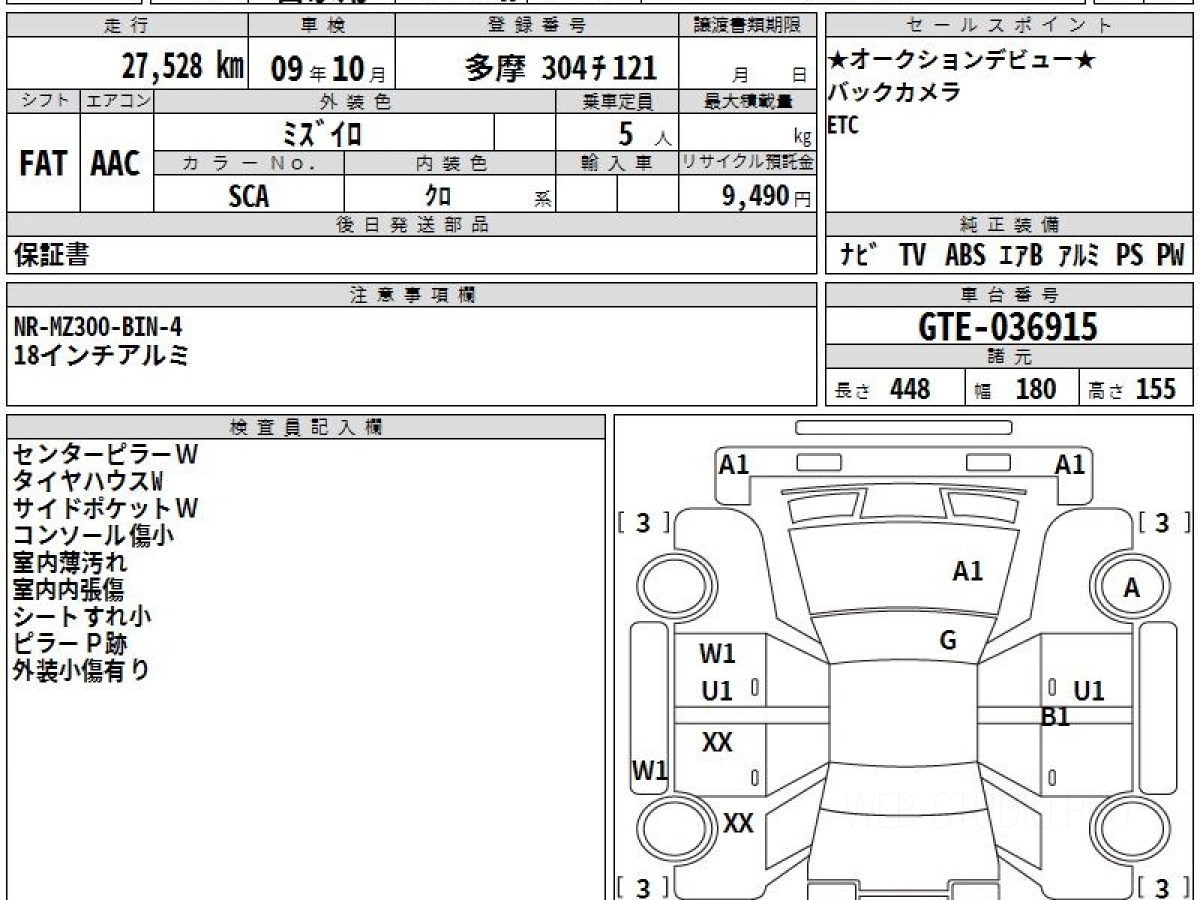The width and height of the screenshot is (1200, 900).
Task: Click the TV equipment label
Action: tap(911, 255)
